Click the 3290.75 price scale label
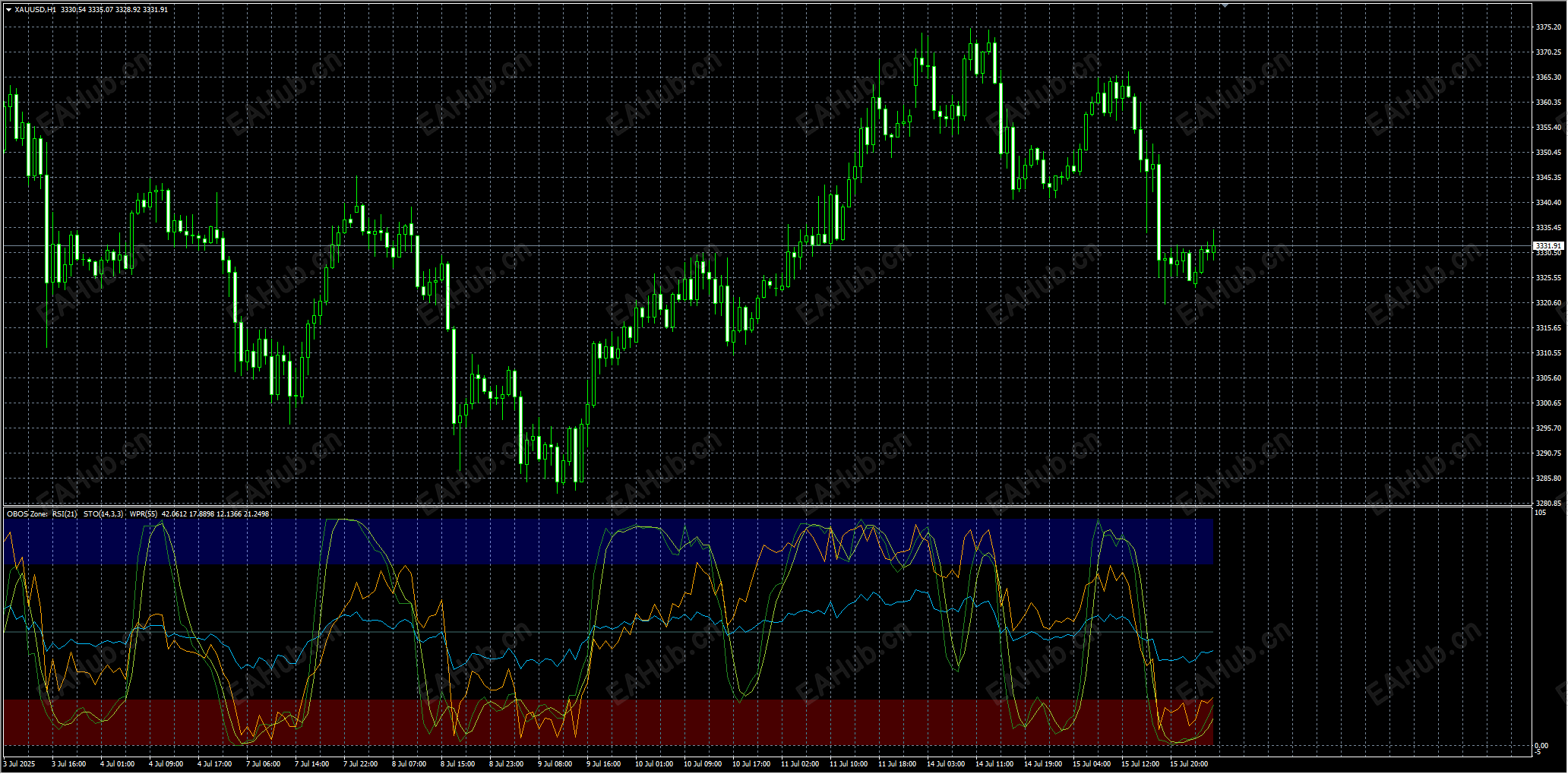 point(1548,453)
